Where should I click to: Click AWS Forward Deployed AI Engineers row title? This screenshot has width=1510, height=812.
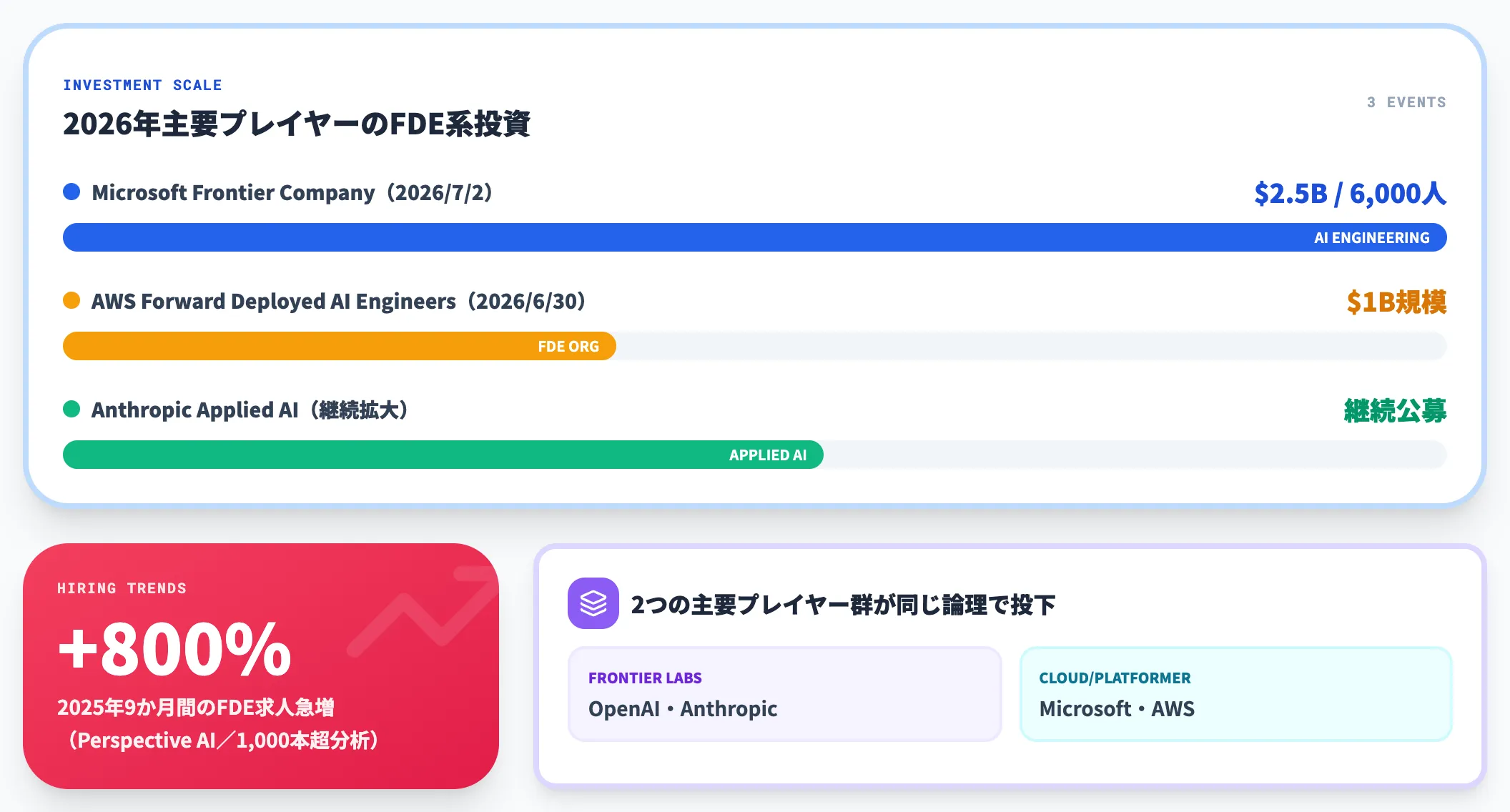(339, 301)
